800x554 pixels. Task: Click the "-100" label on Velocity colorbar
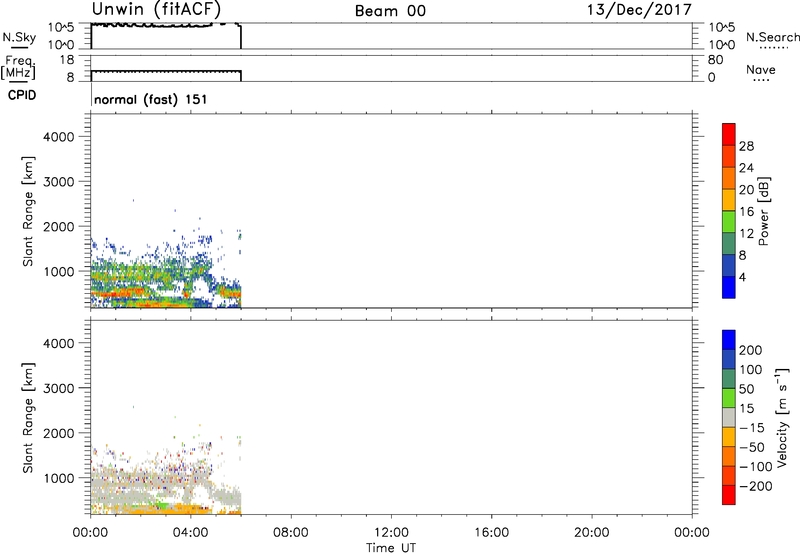pyautogui.click(x=756, y=467)
